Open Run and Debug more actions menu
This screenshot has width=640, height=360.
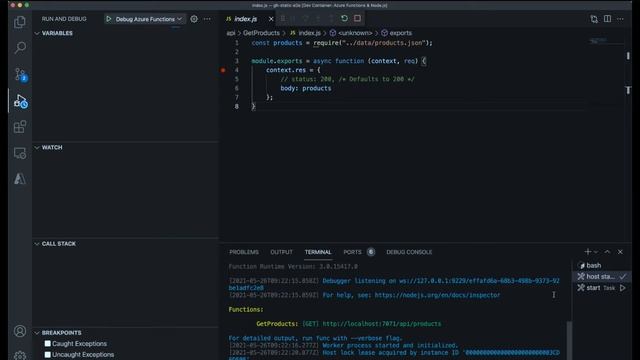[x=207, y=19]
